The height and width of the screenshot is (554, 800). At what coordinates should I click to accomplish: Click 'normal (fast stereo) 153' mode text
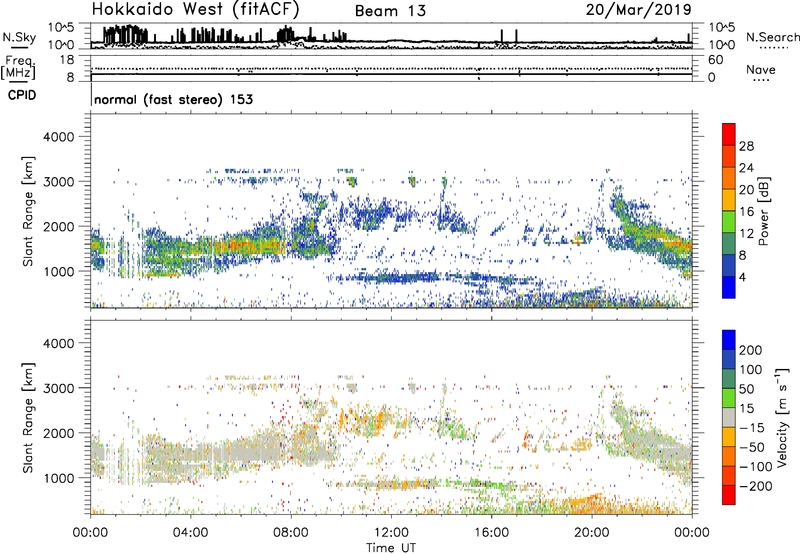pos(173,99)
